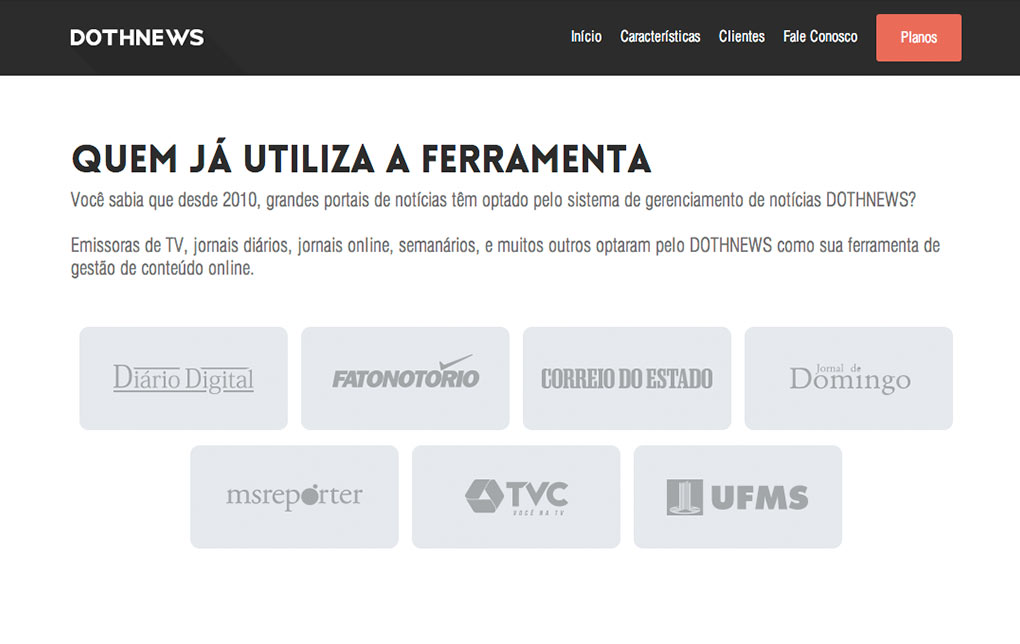Go to Características in the navigation
1020x644 pixels.
[660, 36]
